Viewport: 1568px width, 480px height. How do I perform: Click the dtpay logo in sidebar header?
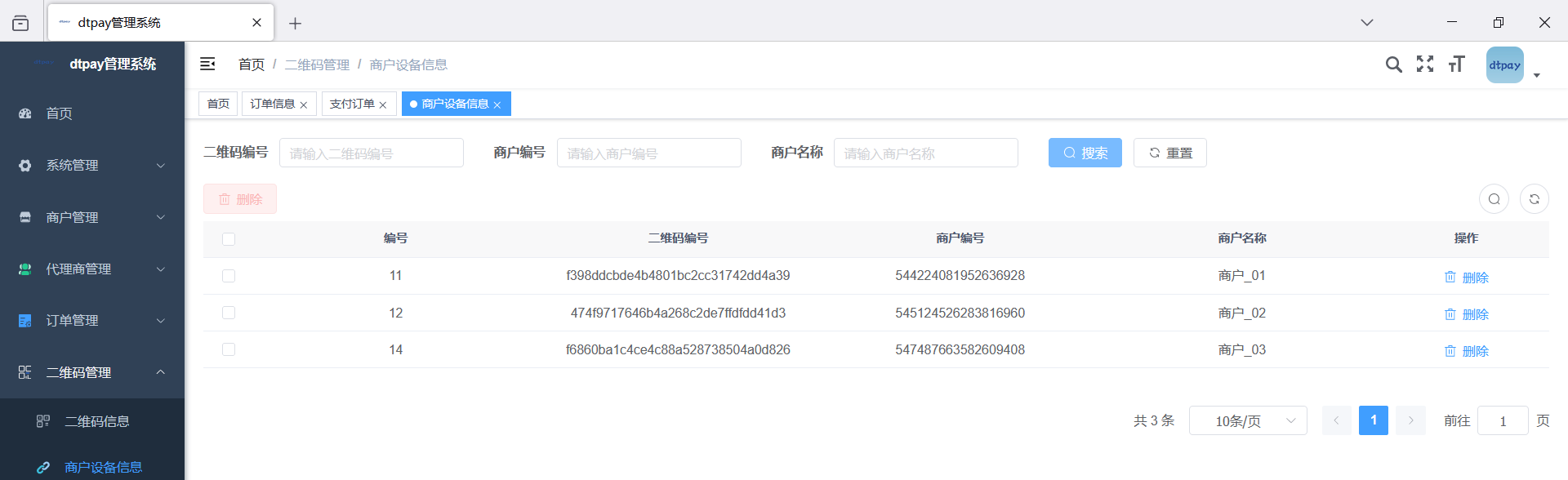point(44,63)
